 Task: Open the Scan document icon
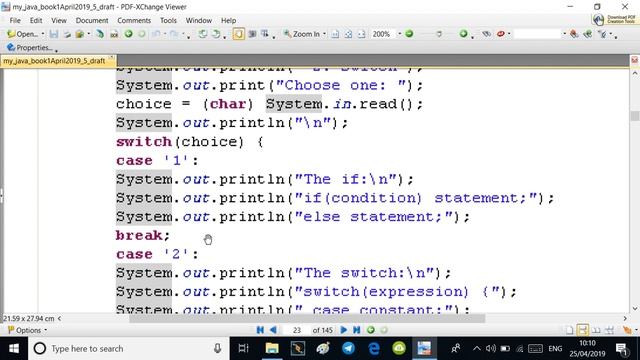point(100,34)
